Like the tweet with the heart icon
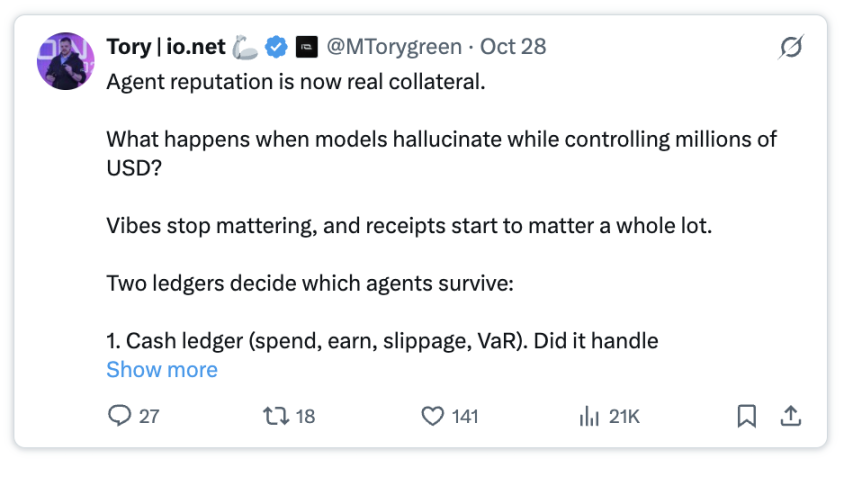Screen dimensions: 844x477 click(x=432, y=416)
